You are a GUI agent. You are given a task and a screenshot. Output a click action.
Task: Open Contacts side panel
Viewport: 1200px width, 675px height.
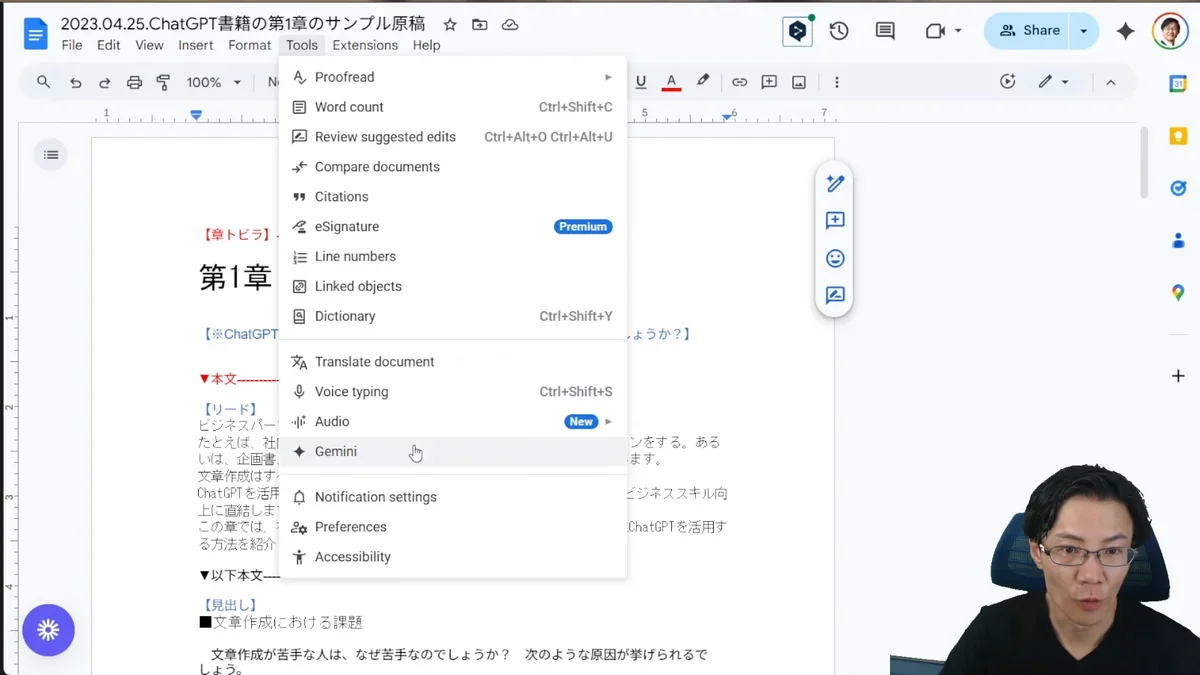(1178, 240)
